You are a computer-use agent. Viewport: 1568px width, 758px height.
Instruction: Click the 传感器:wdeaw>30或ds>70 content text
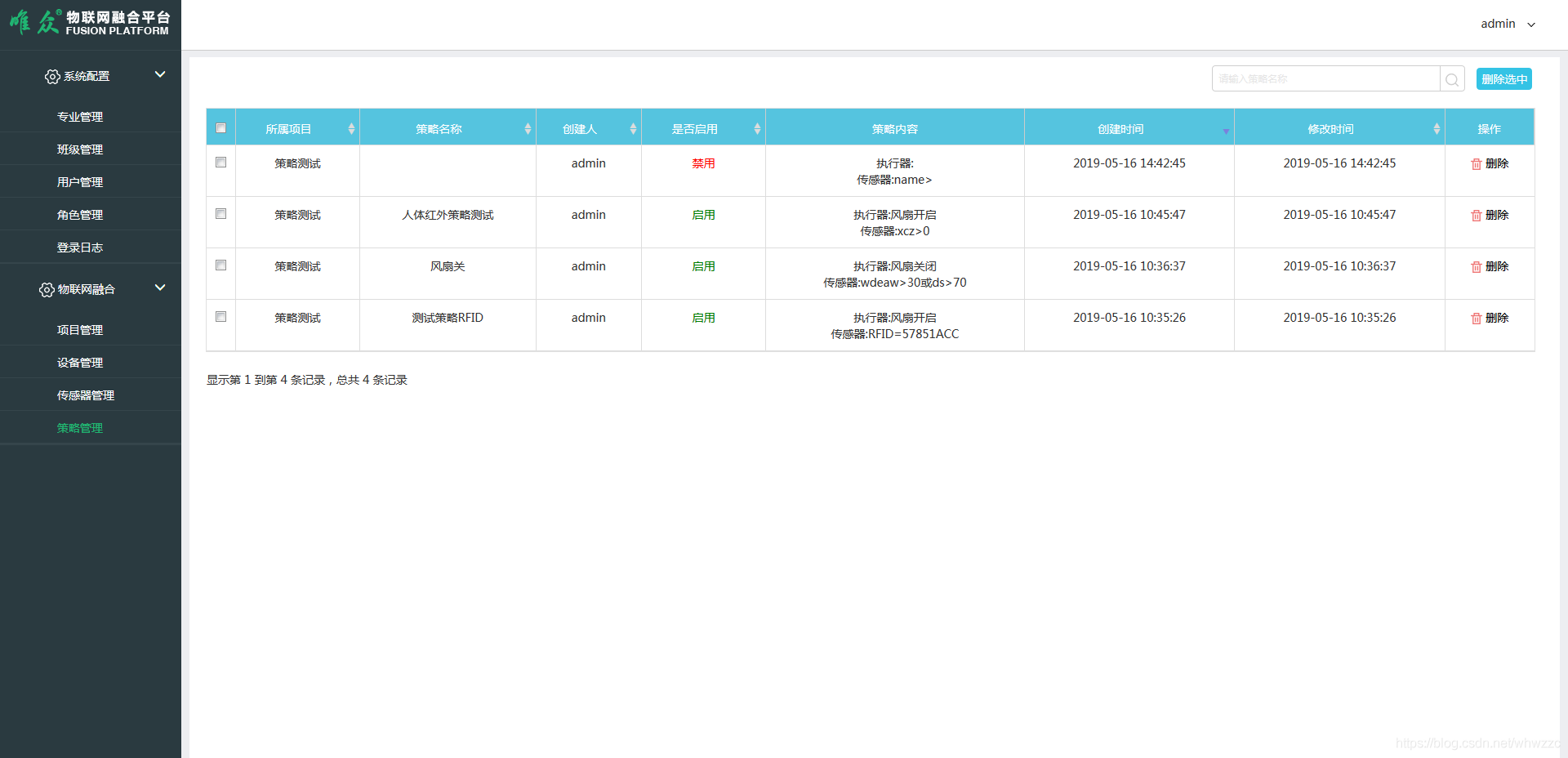click(x=895, y=283)
